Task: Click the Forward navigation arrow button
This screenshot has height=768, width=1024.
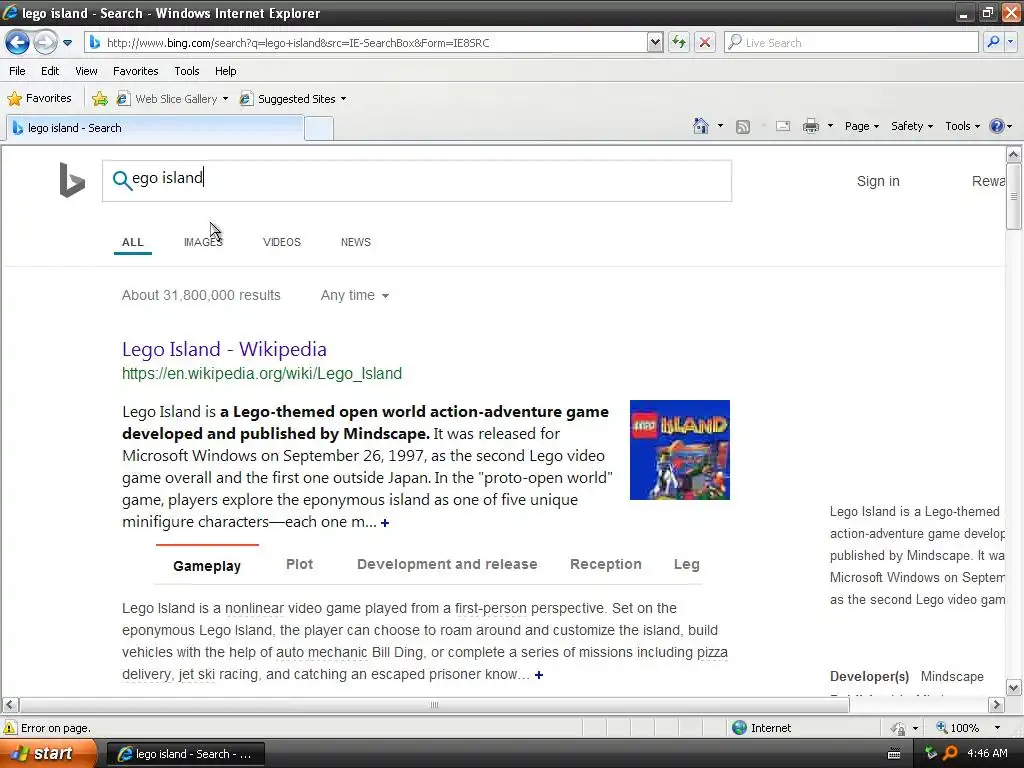Action: point(45,43)
